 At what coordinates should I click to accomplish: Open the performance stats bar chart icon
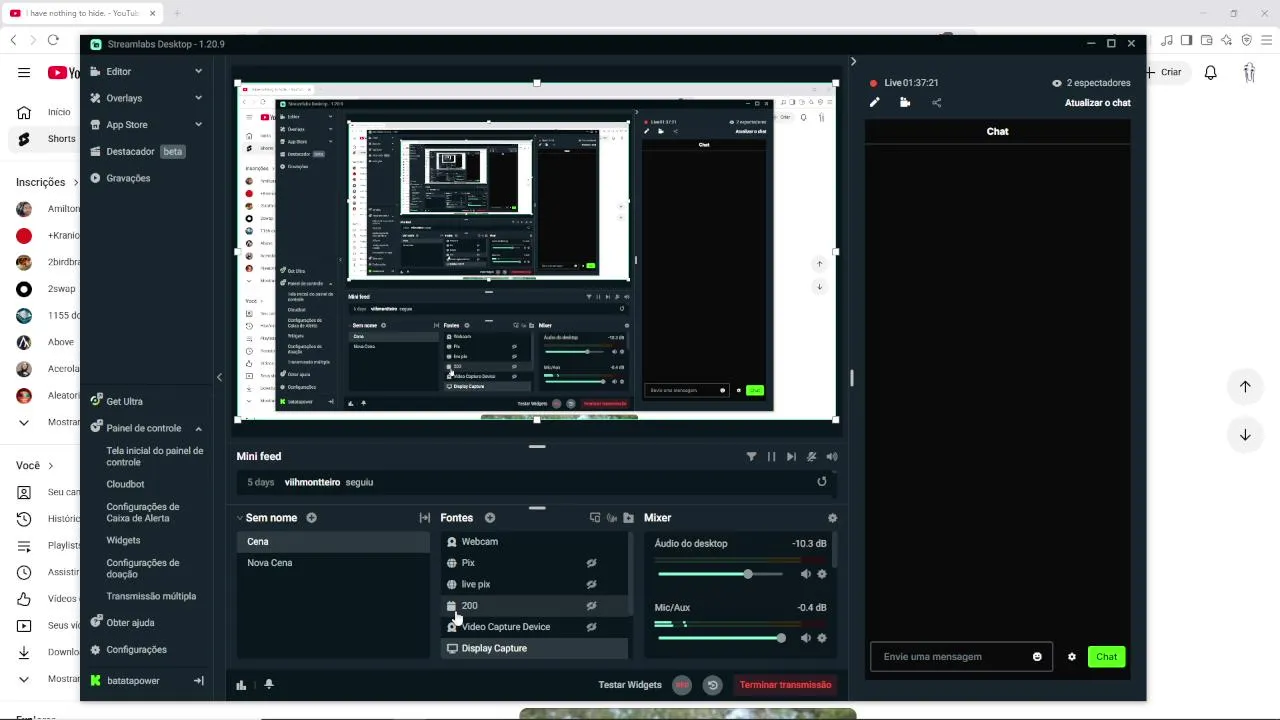pos(241,685)
